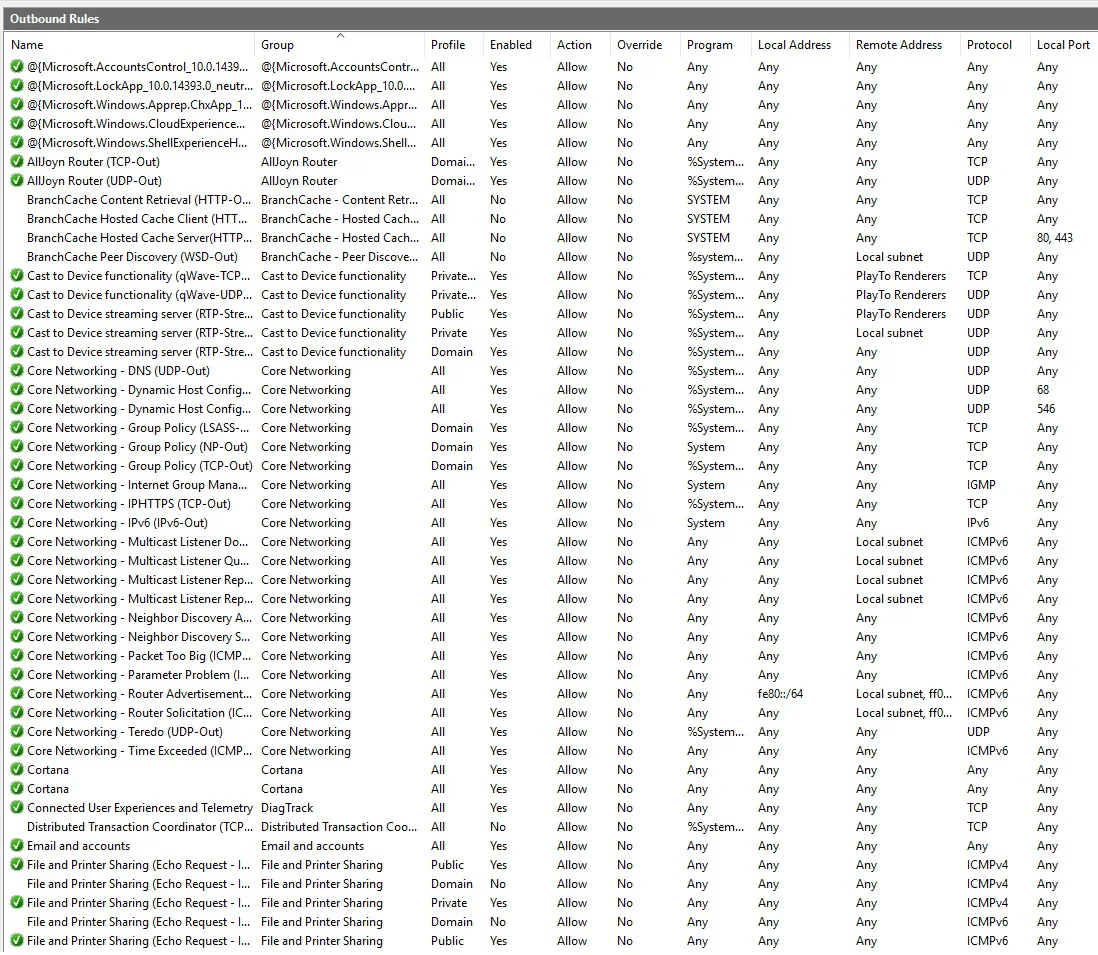The height and width of the screenshot is (955, 1098).
Task: Click check icon for Group Policy (NP-Out) rule
Action: pyautogui.click(x=17, y=447)
